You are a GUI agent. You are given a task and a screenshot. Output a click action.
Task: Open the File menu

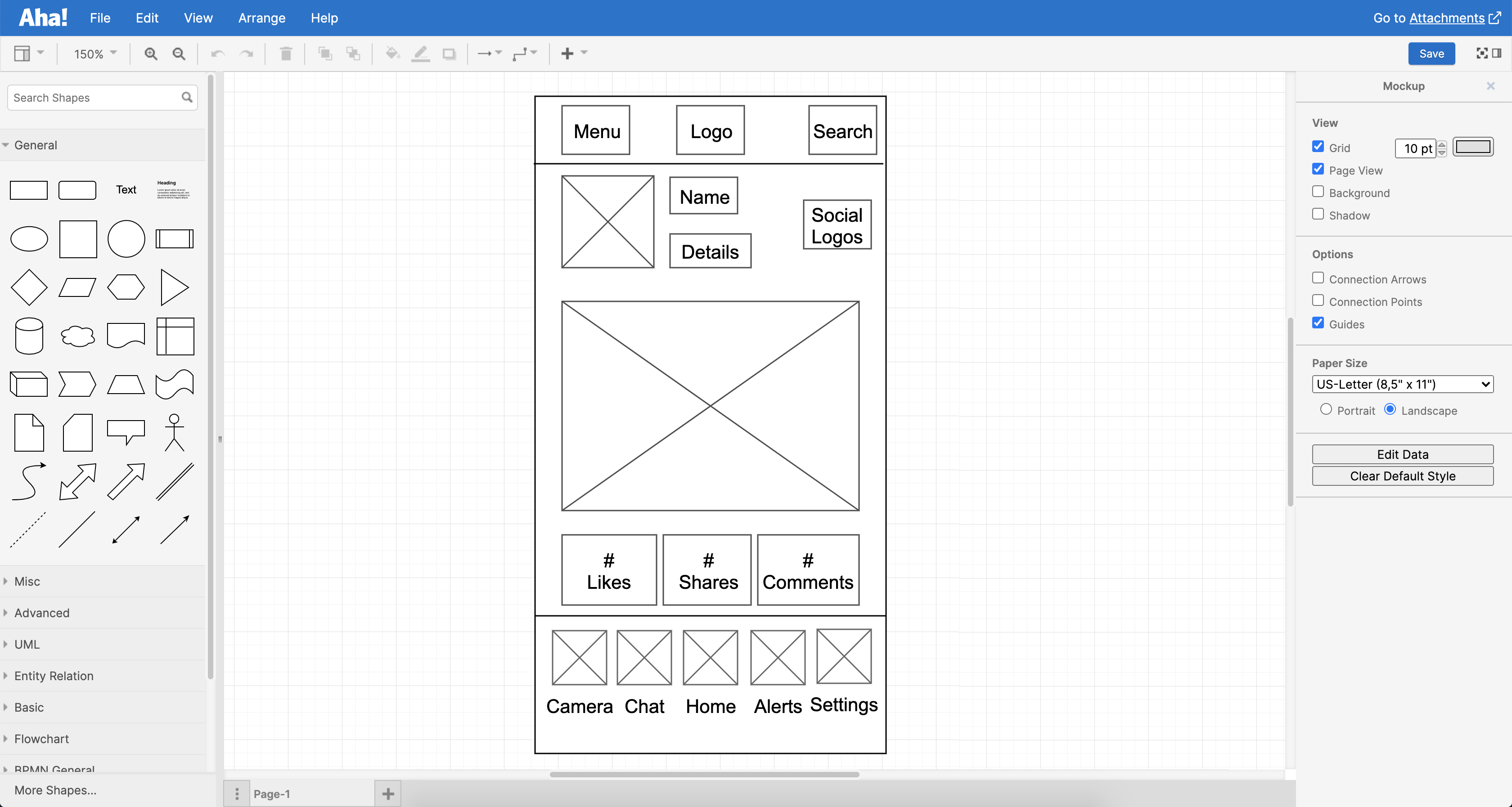(x=100, y=18)
